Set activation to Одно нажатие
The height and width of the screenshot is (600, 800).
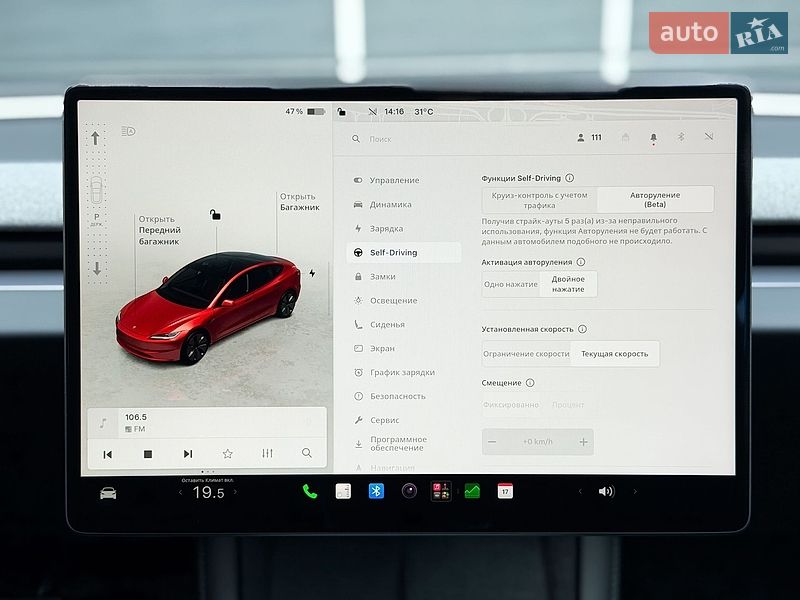tap(510, 284)
